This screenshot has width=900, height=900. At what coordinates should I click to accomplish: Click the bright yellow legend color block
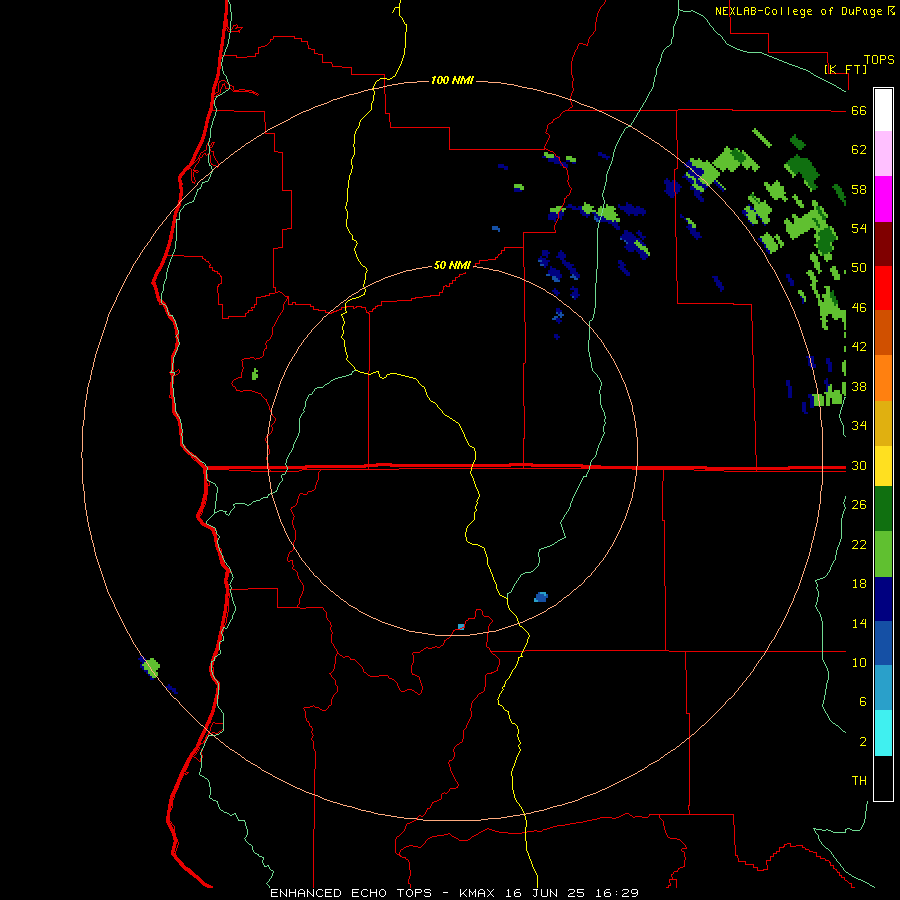[883, 466]
